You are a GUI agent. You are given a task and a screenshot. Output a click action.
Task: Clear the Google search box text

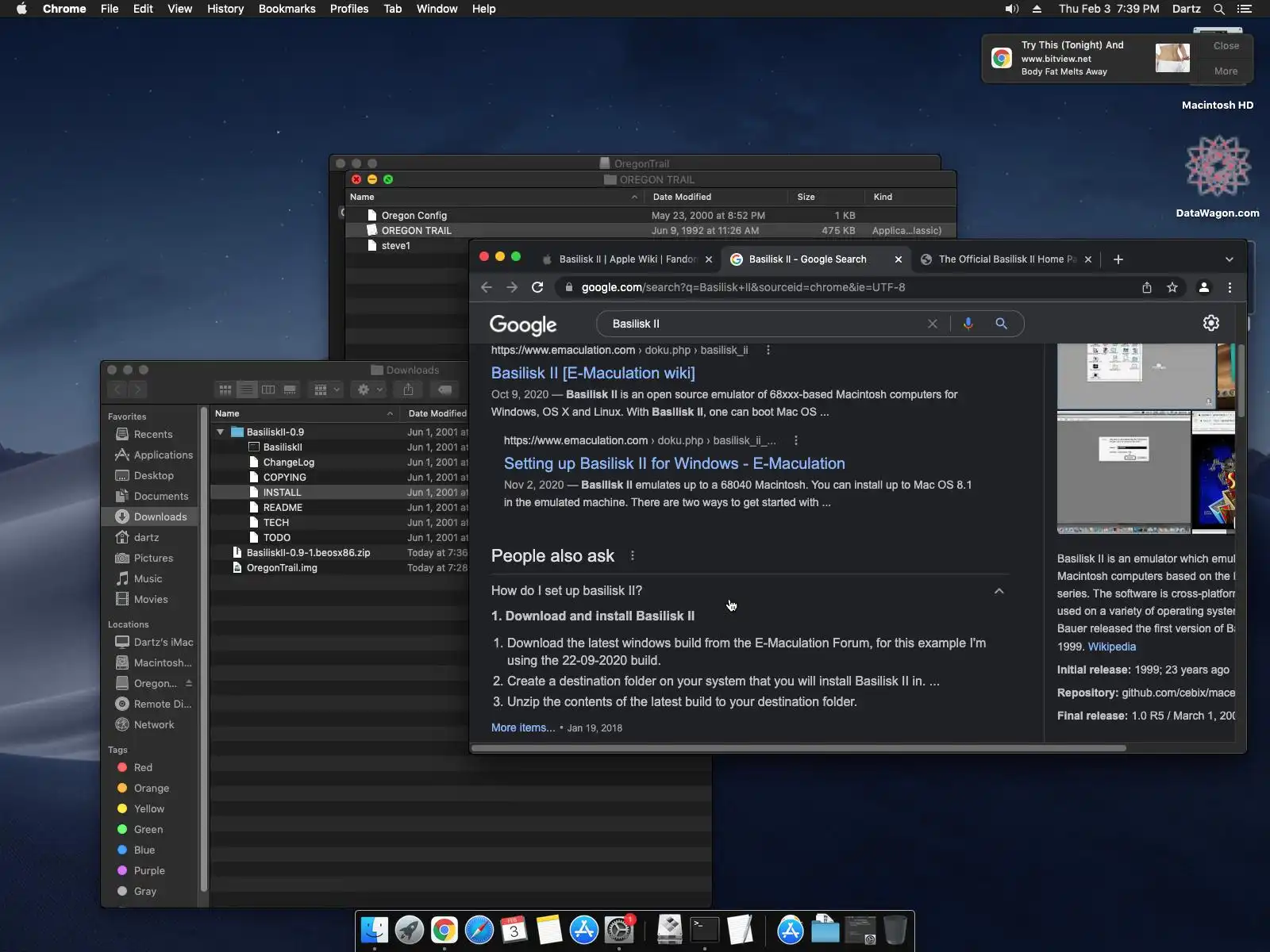[933, 324]
